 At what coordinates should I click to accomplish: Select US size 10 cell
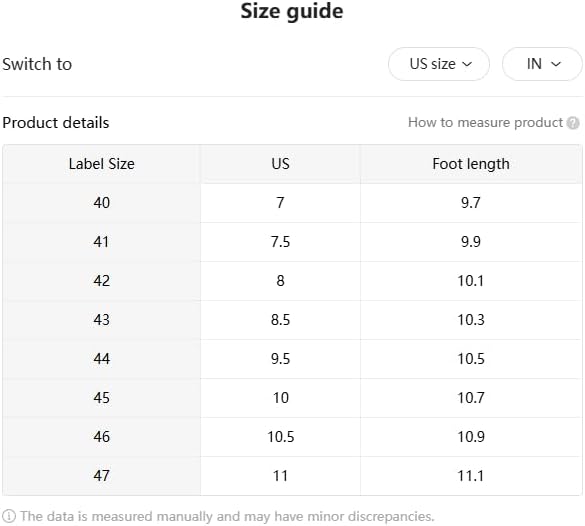[280, 398]
